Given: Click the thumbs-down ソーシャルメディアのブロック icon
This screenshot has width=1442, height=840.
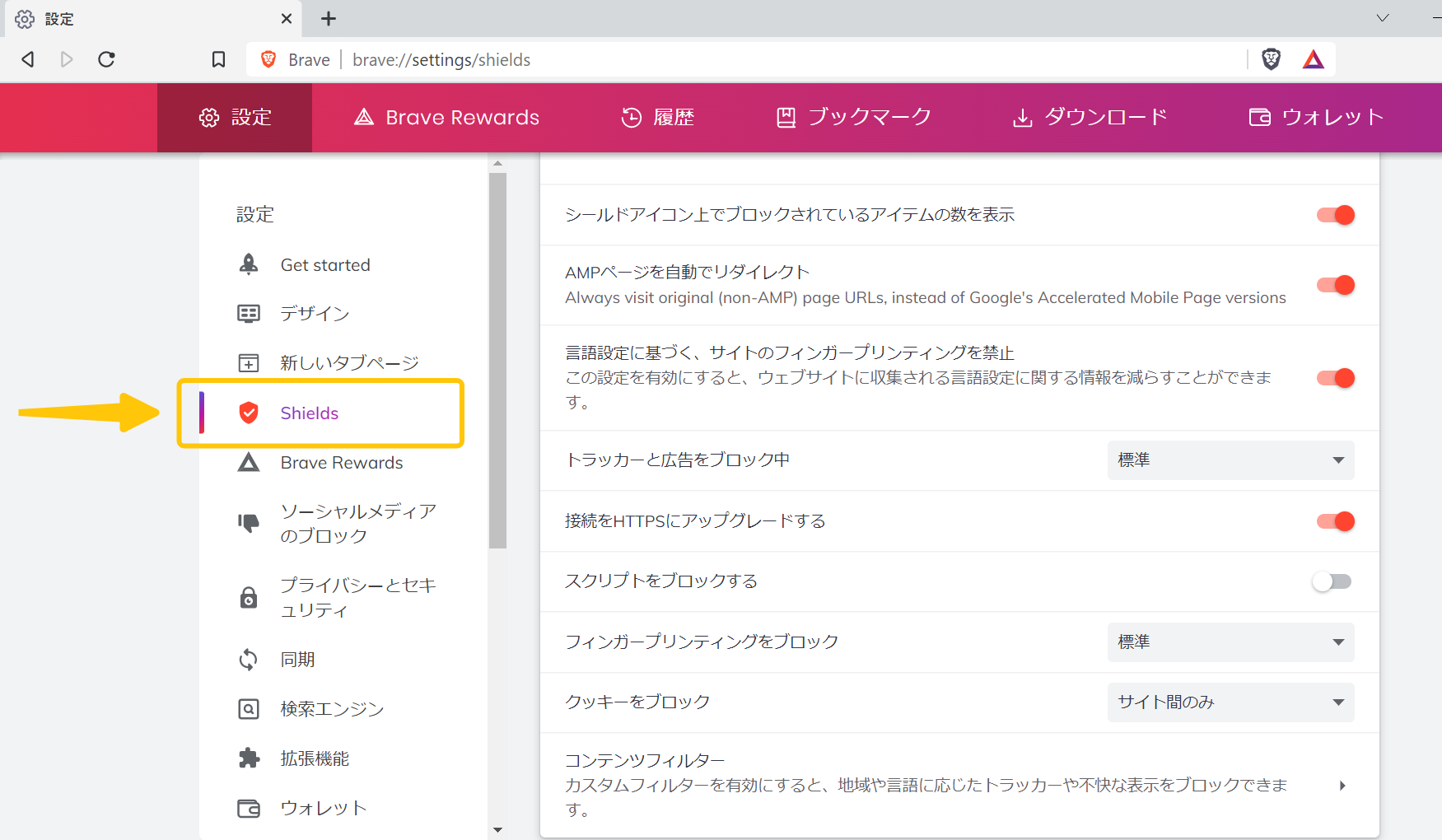Looking at the screenshot, I should [249, 523].
